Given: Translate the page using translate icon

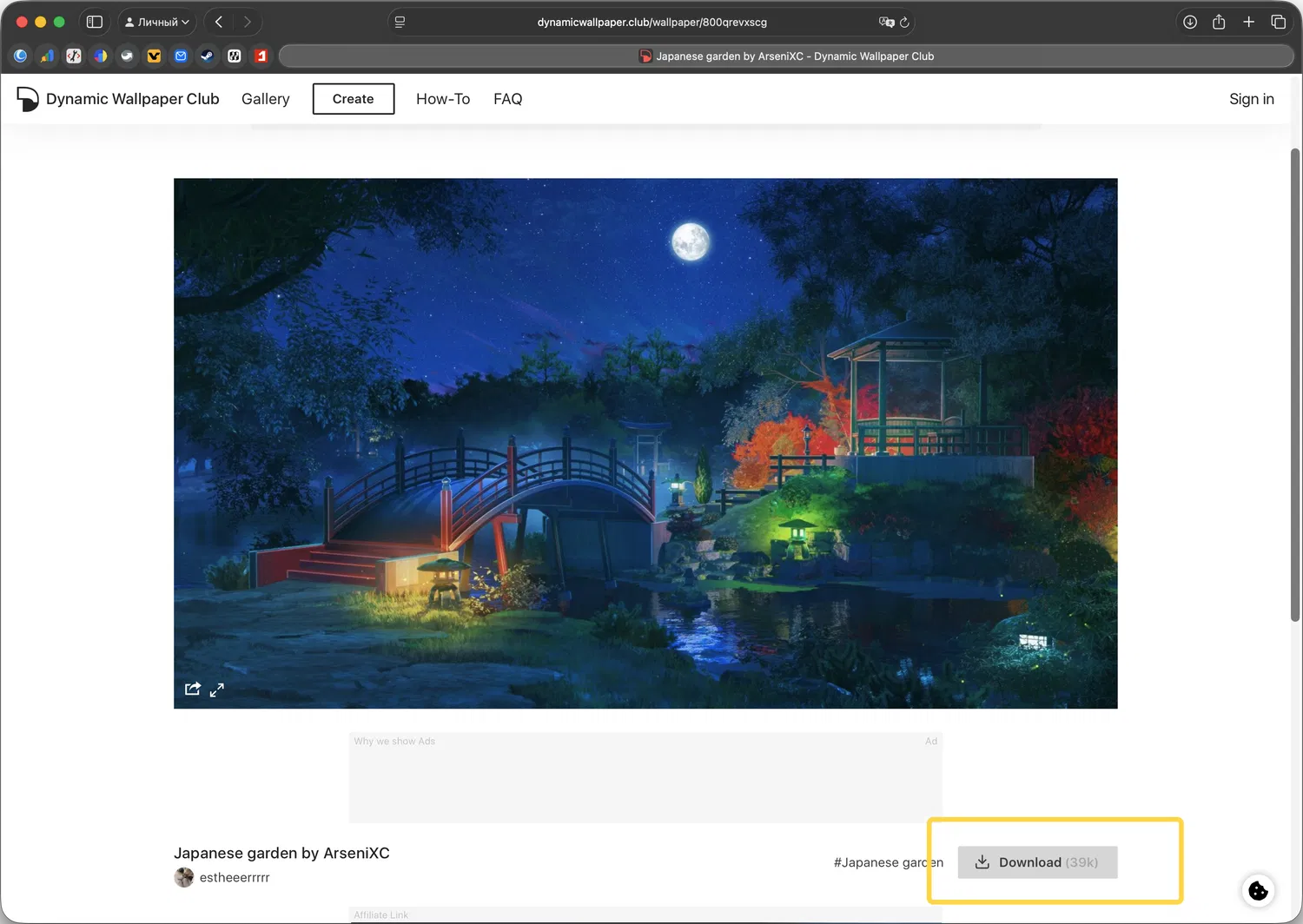Looking at the screenshot, I should coord(886,22).
